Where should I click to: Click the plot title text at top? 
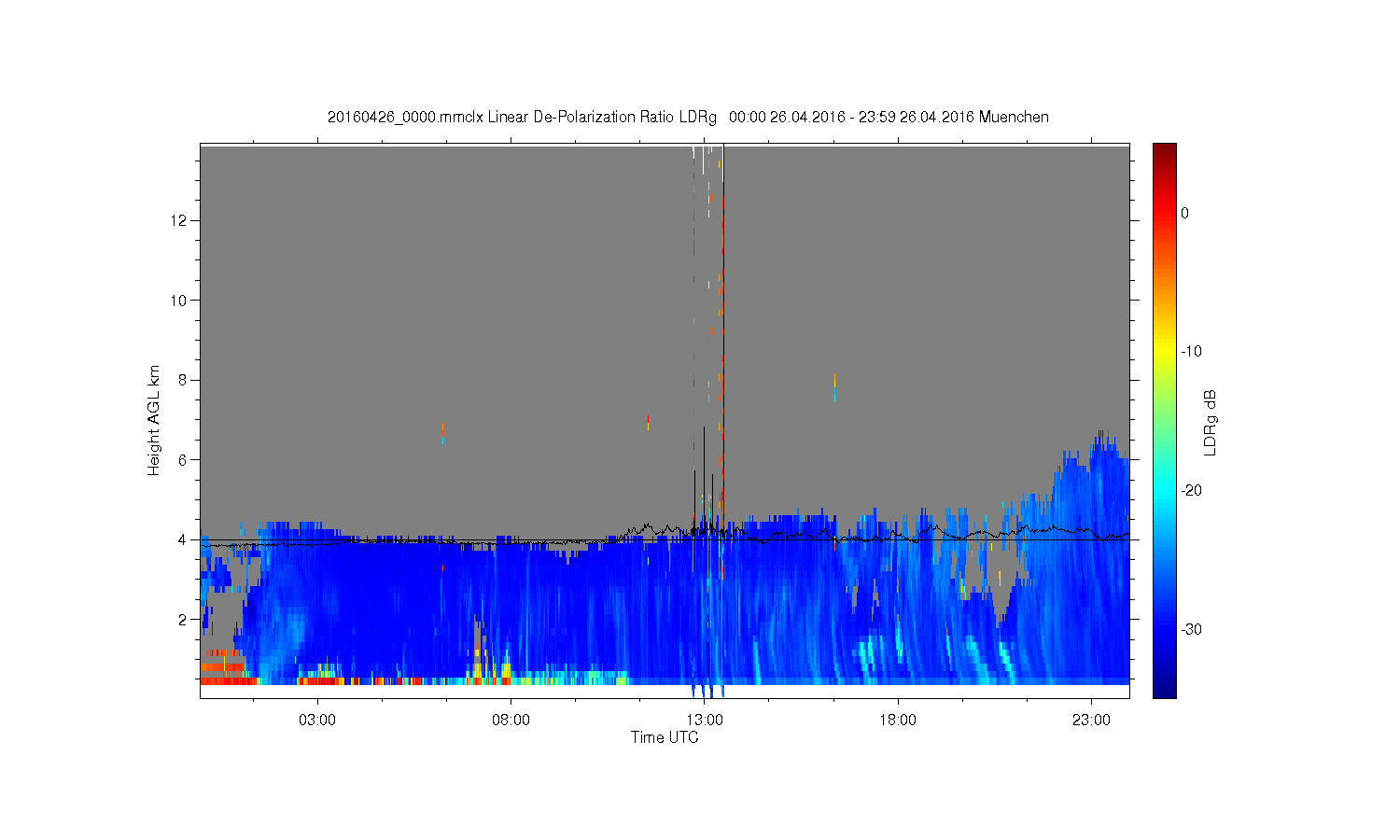(688, 118)
